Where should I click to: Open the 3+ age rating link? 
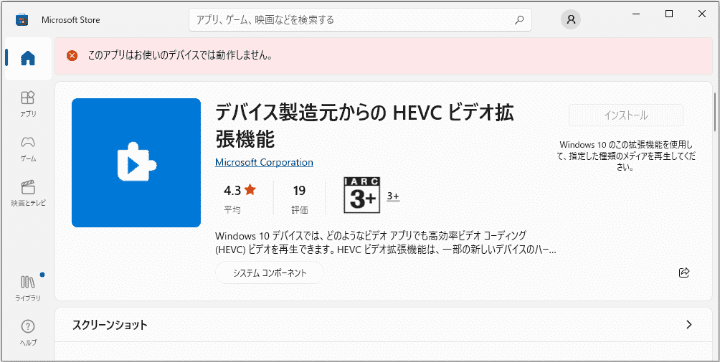click(x=393, y=196)
